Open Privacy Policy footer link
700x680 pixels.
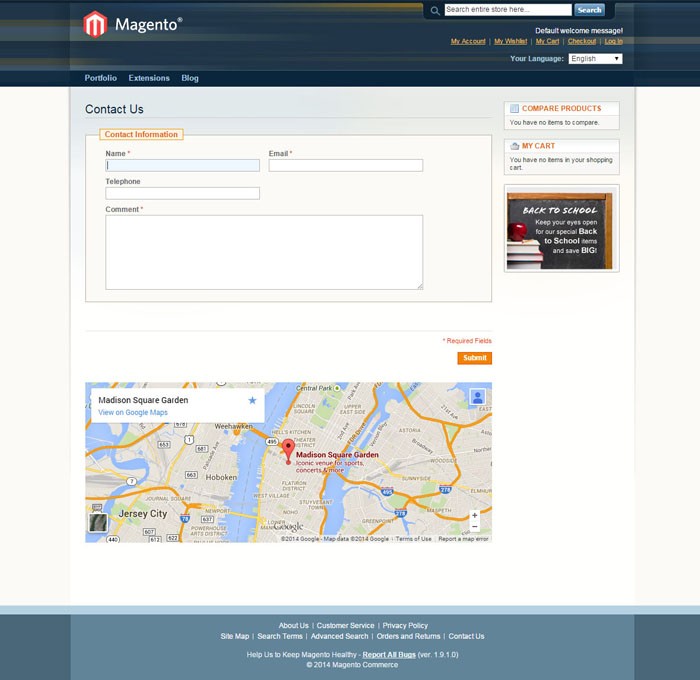tap(405, 626)
